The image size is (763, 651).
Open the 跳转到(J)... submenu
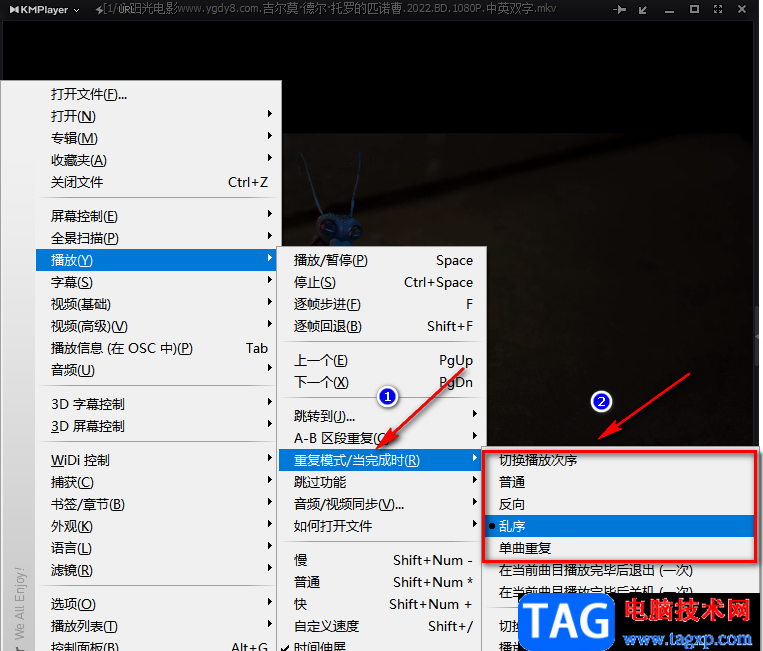click(x=382, y=416)
